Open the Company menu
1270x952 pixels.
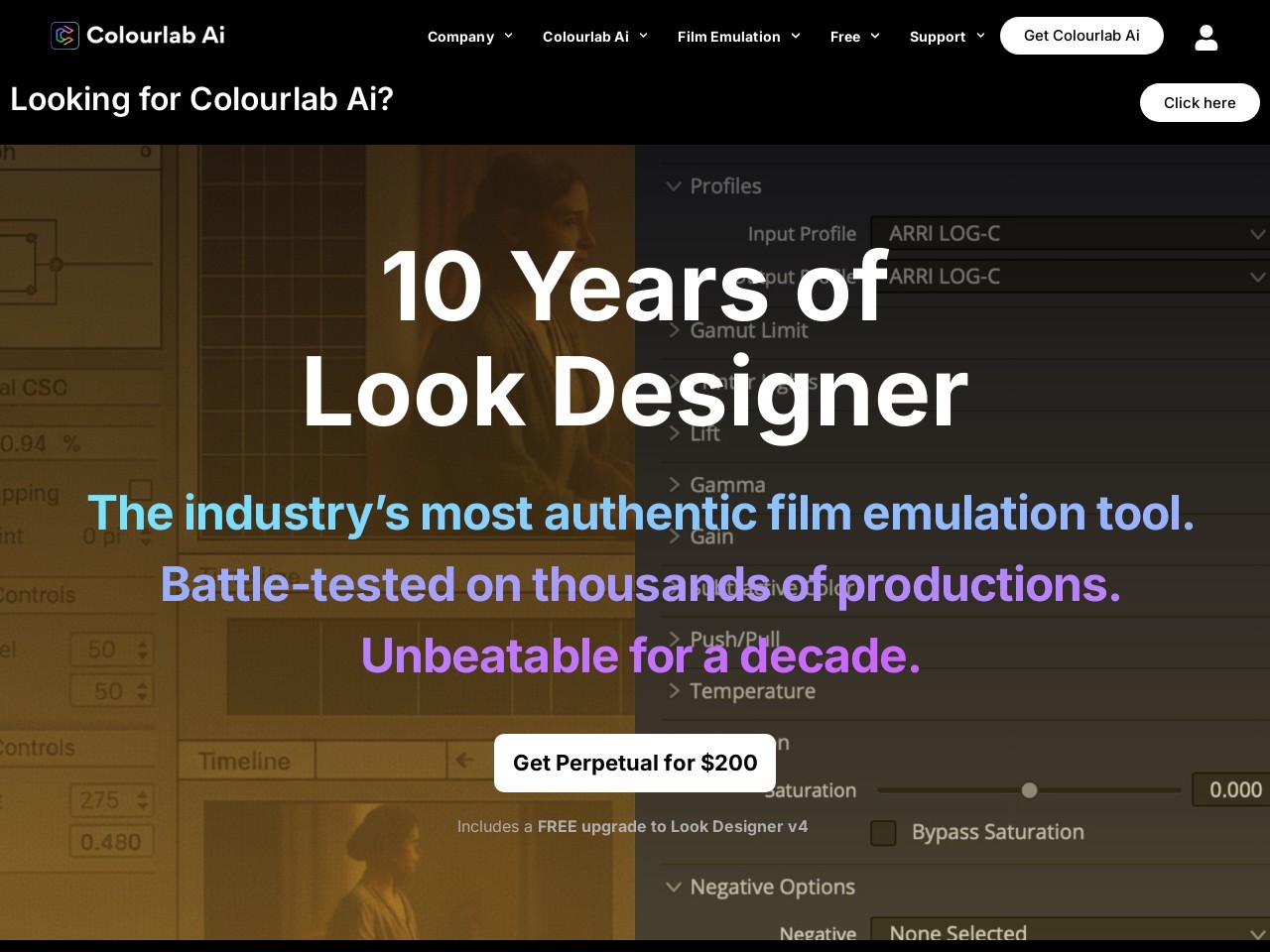click(x=469, y=37)
